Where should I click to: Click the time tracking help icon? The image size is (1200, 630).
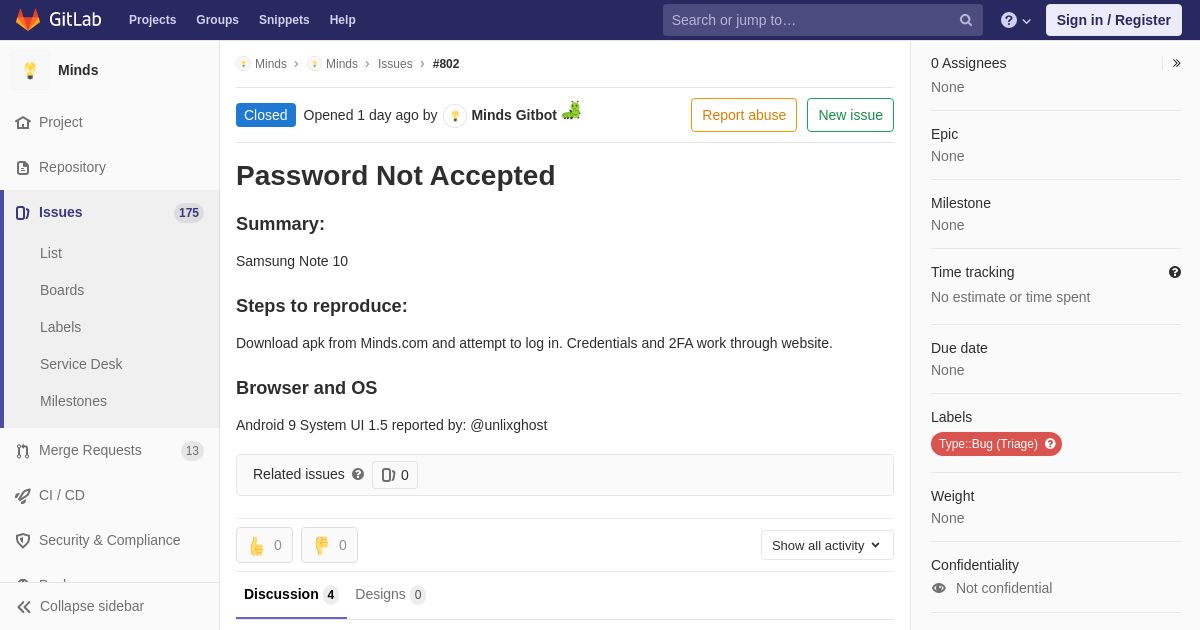(x=1175, y=272)
